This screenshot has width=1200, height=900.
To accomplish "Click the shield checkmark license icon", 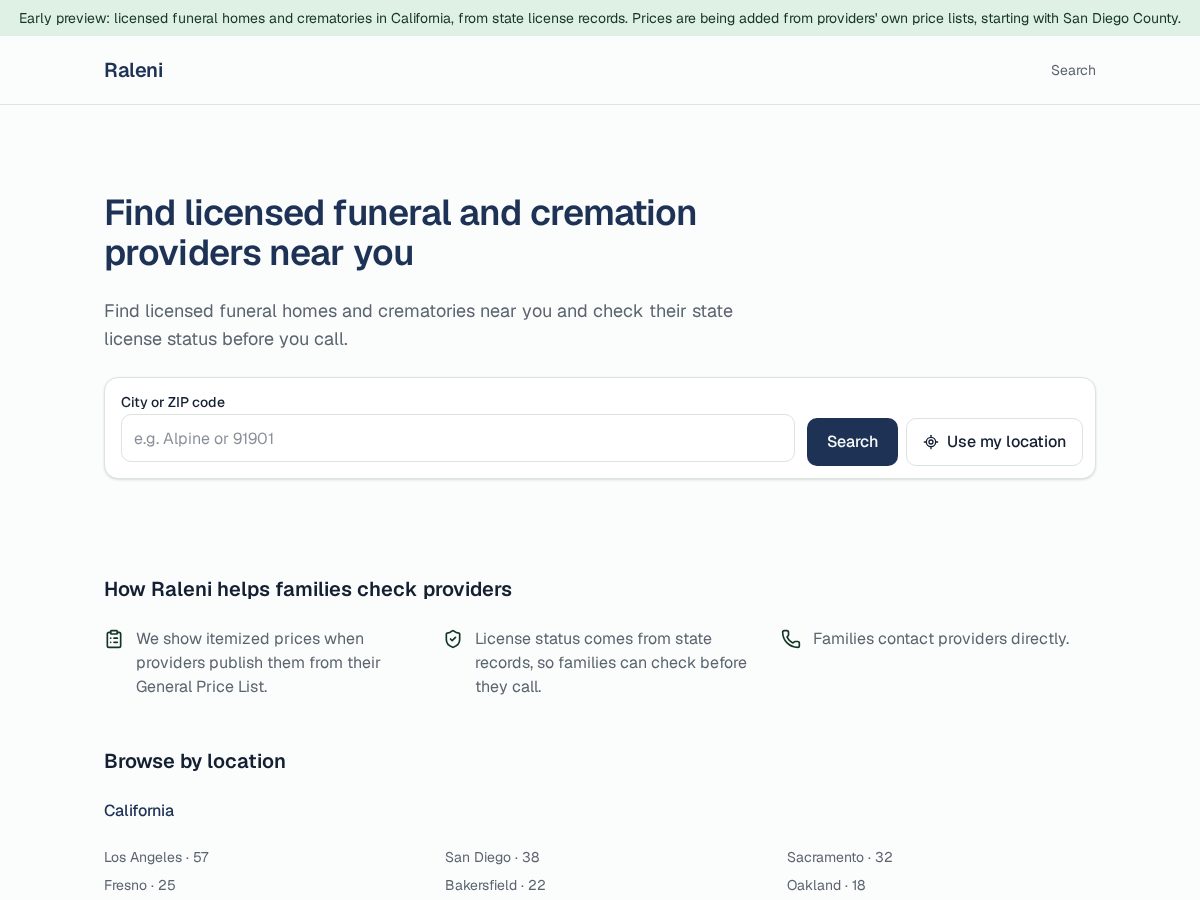I will coord(453,639).
